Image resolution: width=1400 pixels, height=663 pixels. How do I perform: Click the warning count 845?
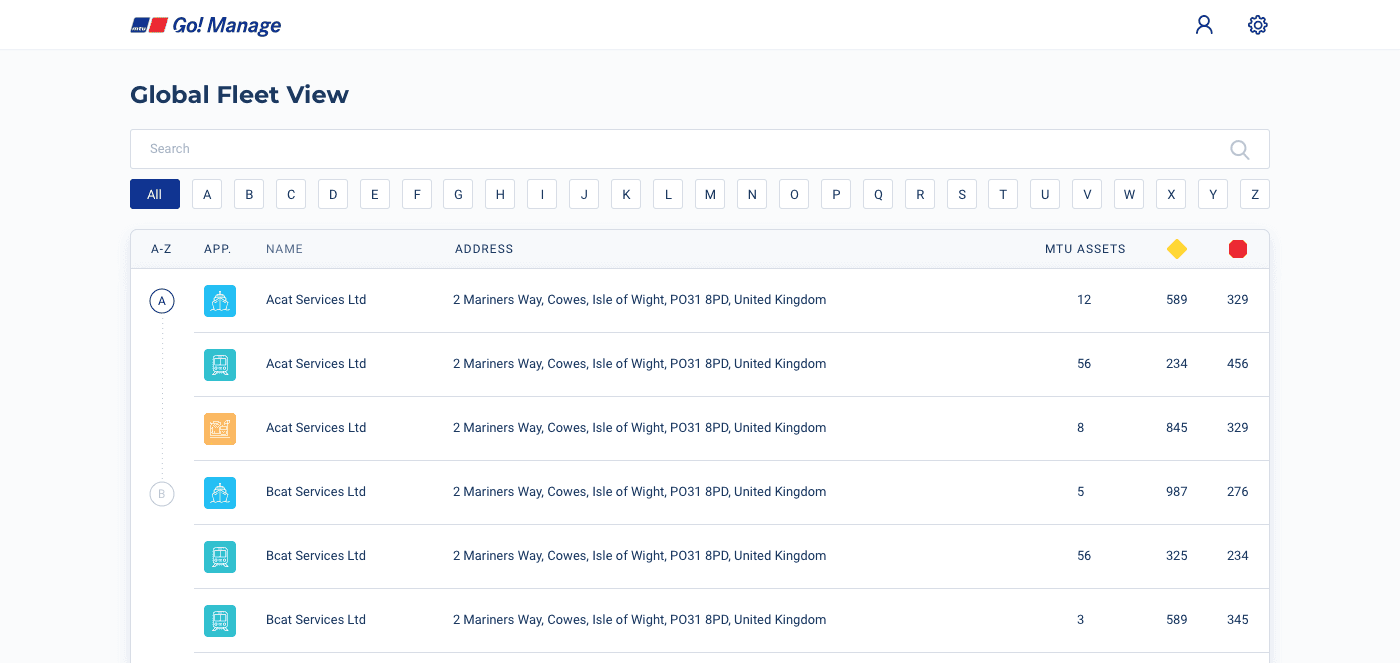coord(1177,428)
